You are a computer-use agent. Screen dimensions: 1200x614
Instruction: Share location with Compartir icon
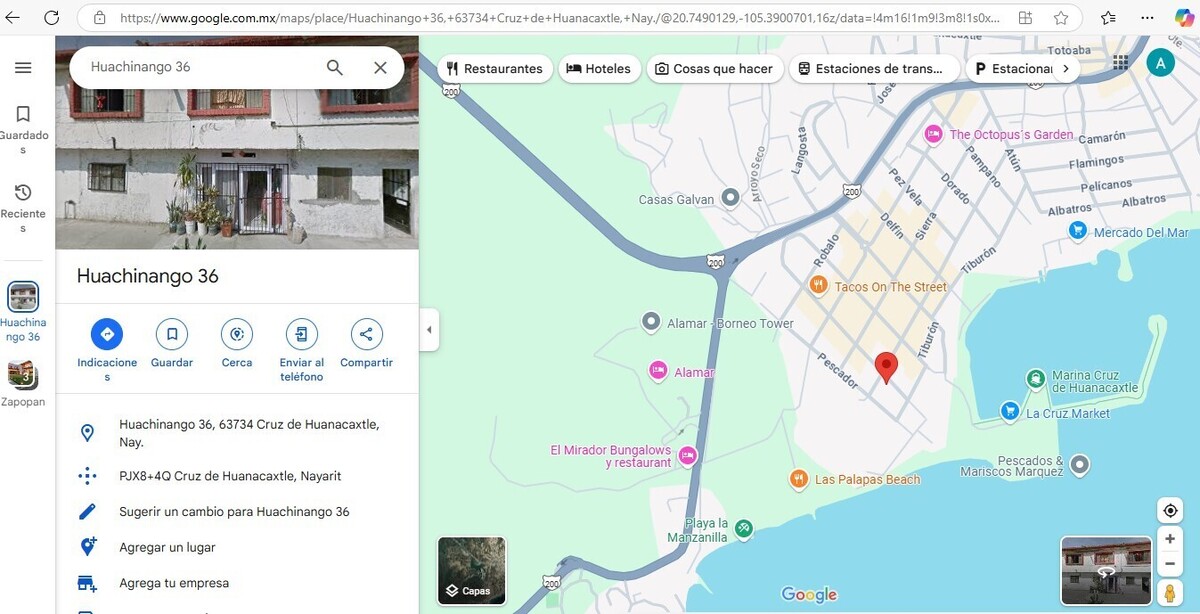(x=366, y=334)
